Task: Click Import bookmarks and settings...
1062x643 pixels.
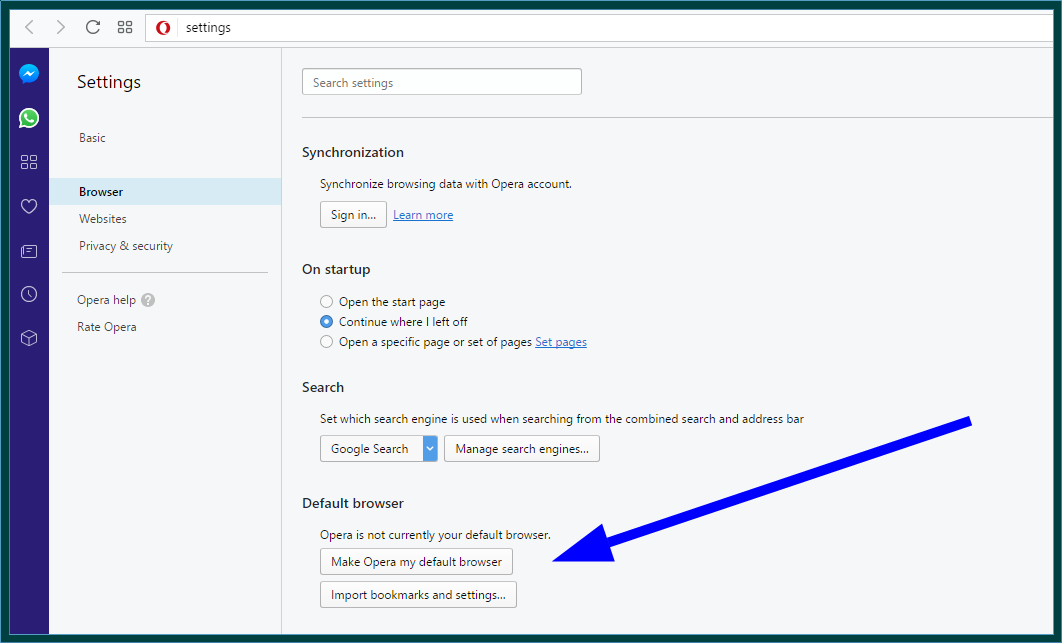Action: pyautogui.click(x=419, y=595)
